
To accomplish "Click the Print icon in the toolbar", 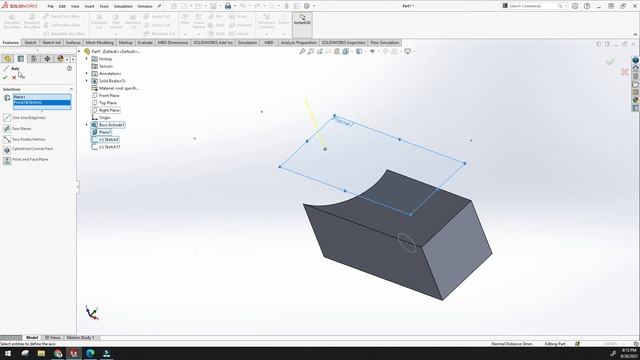I will pos(228,6).
